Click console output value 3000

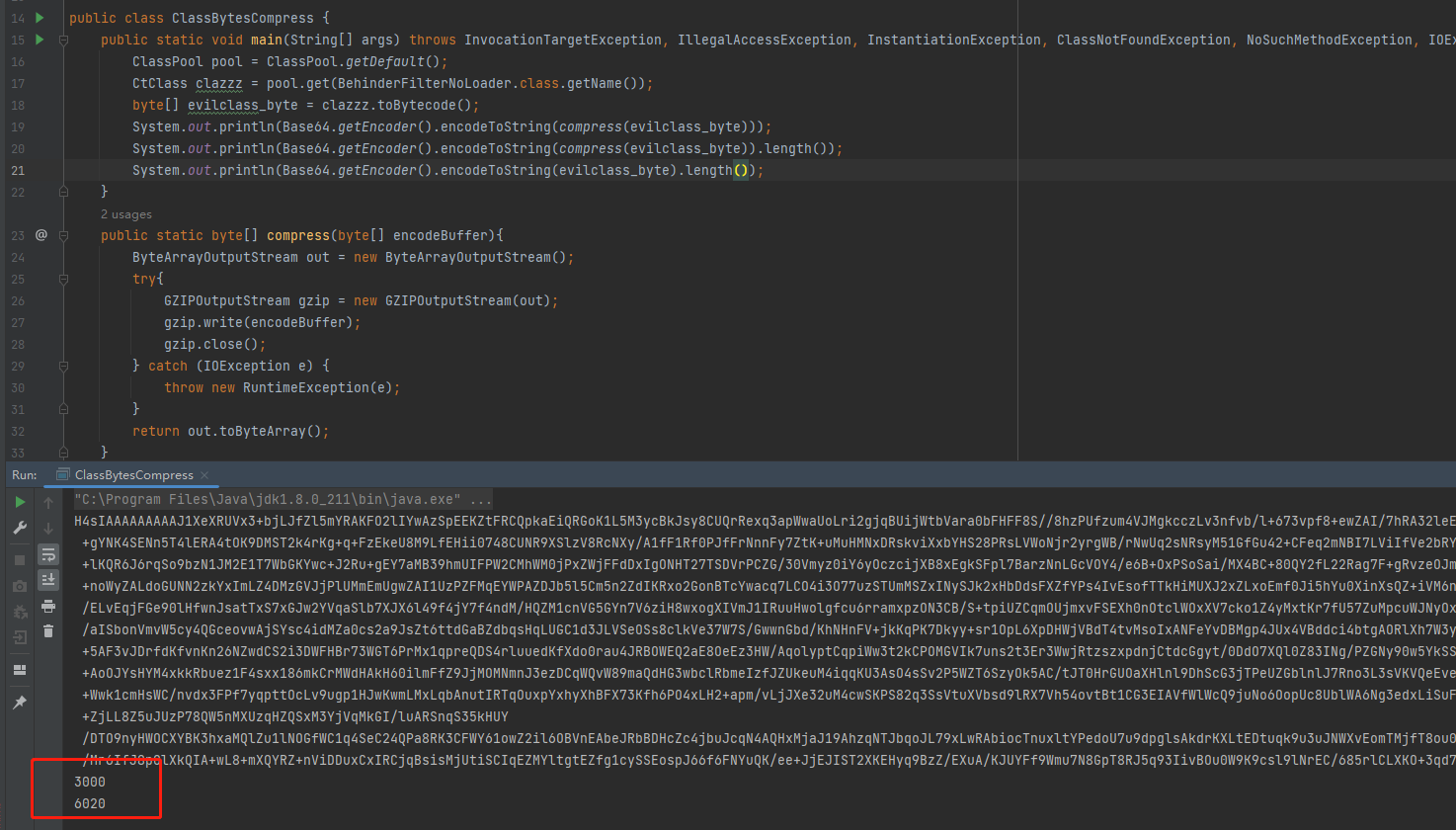click(x=90, y=782)
